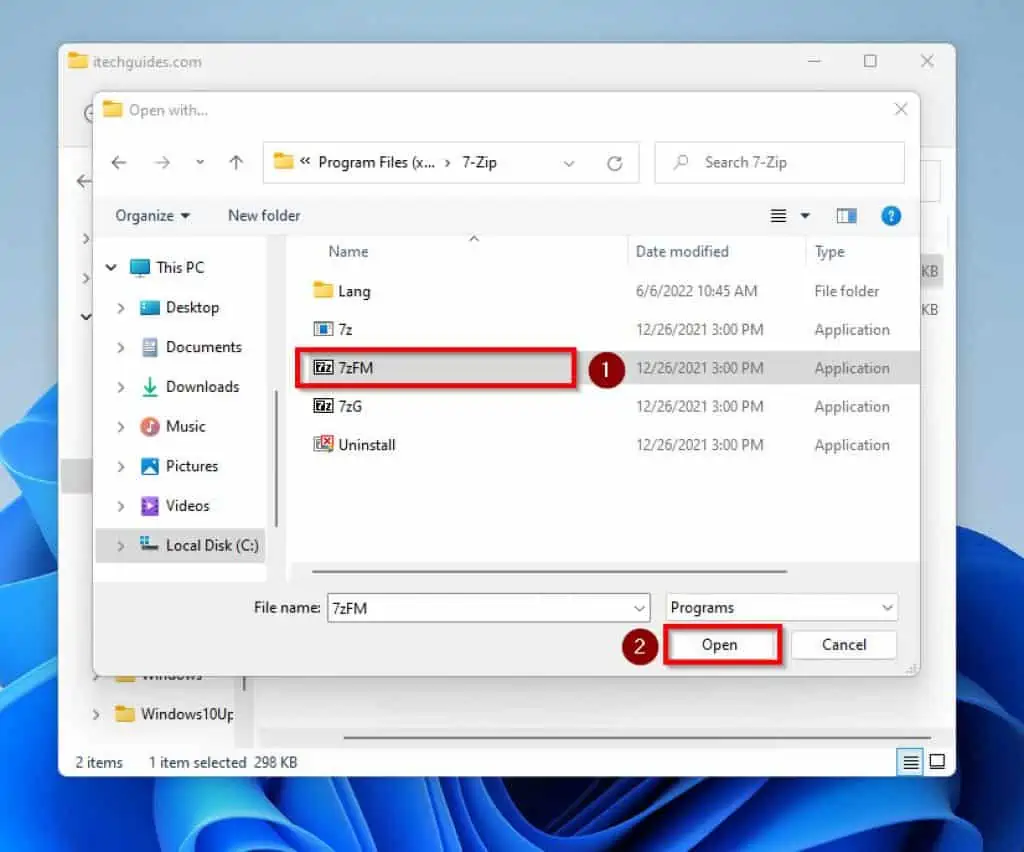Expand address bar previous locations chevron
This screenshot has width=1024, height=852.
click(569, 163)
